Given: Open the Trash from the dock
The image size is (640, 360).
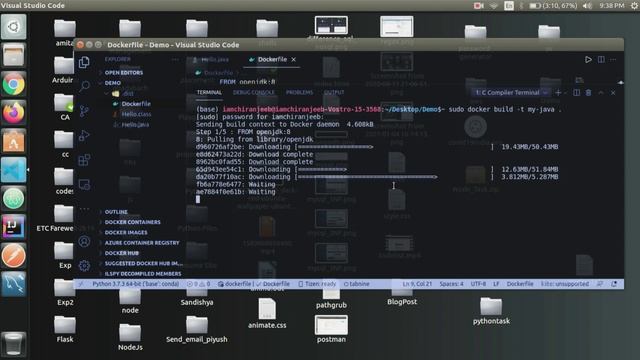Looking at the screenshot, I should [13, 344].
